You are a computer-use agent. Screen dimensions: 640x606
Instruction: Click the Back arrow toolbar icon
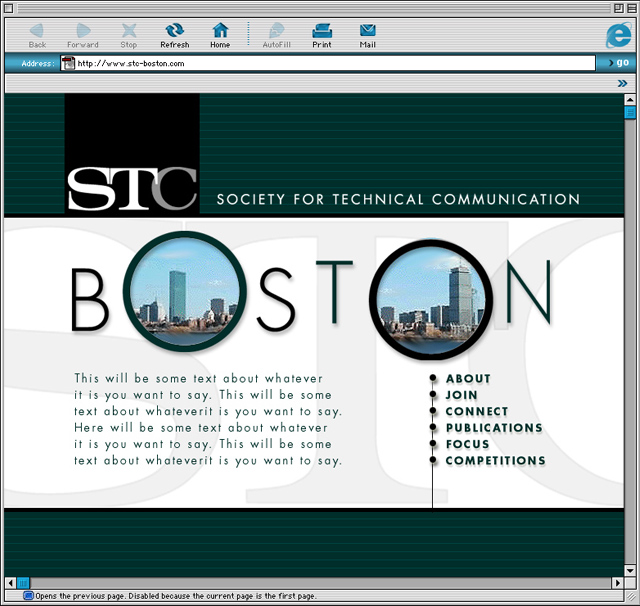(x=37, y=31)
